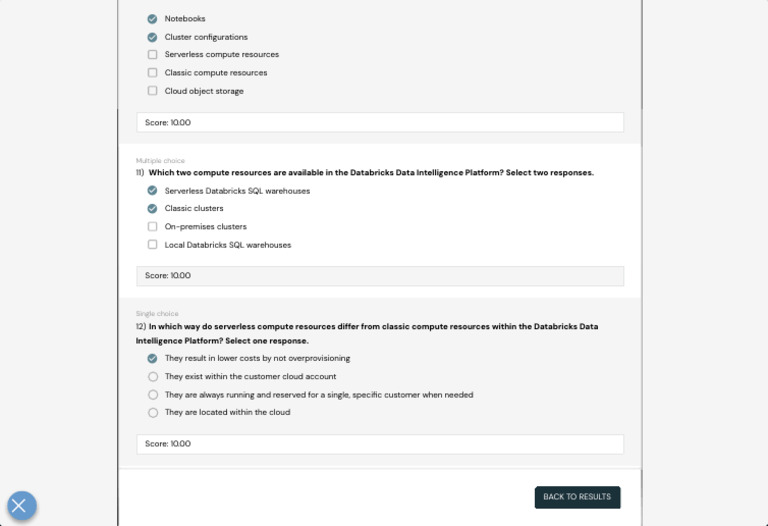768x526 pixels.
Task: Tick the Classic compute resources checkbox
Action: (x=152, y=73)
